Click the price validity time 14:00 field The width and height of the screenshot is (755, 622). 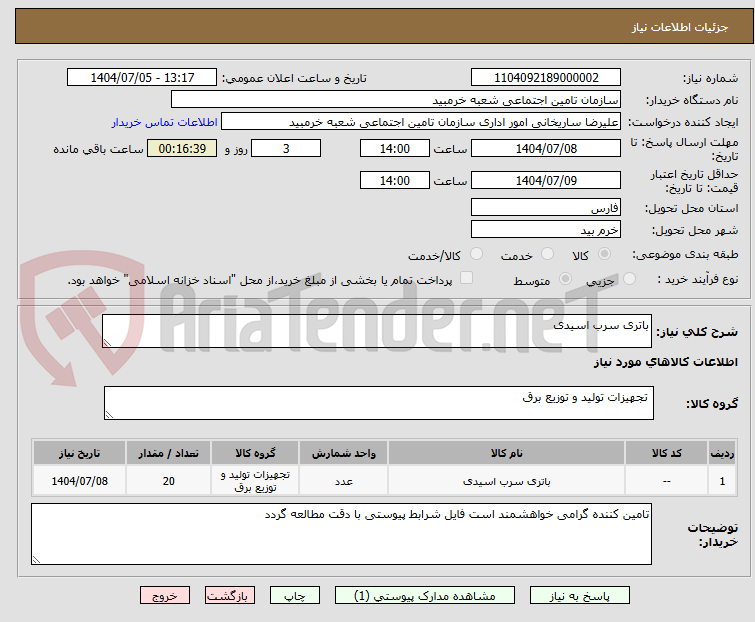coord(395,180)
